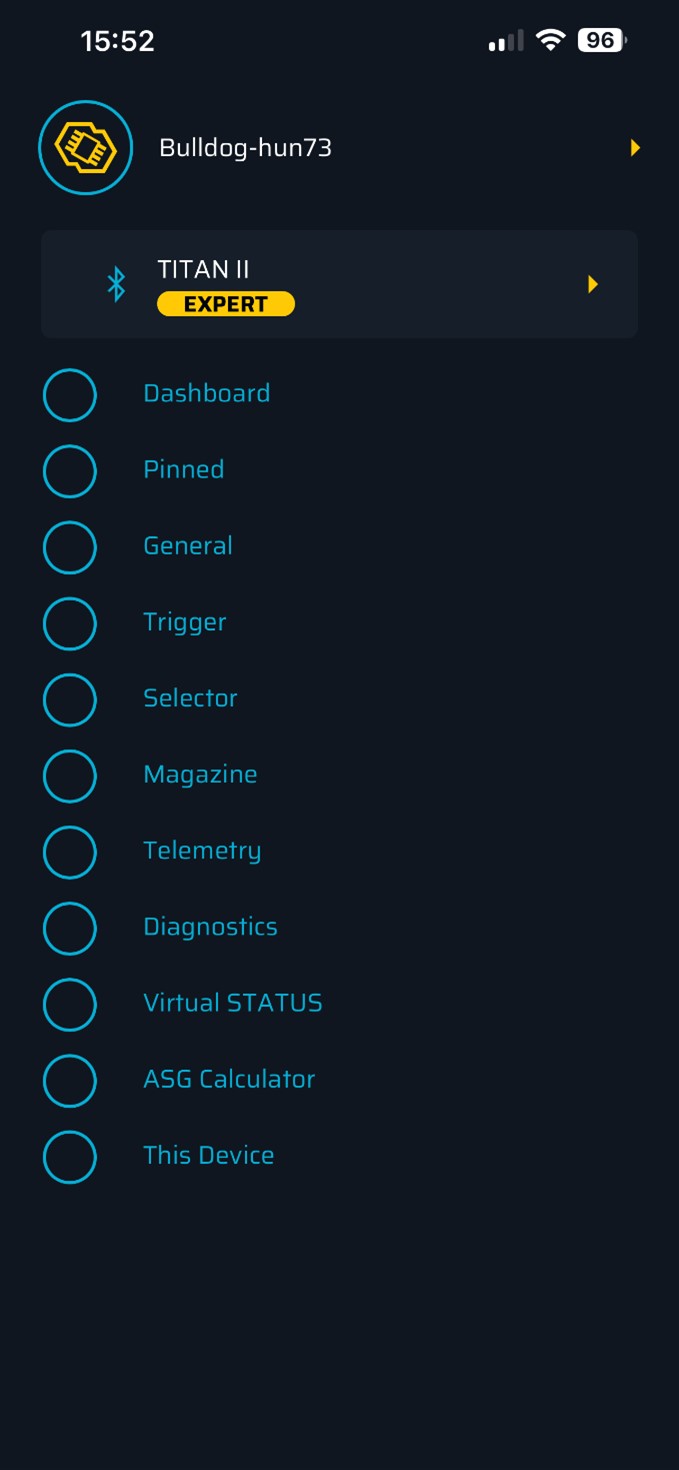This screenshot has height=1470, width=679.
Task: Go to Virtual STATUS section
Action: click(x=232, y=1003)
